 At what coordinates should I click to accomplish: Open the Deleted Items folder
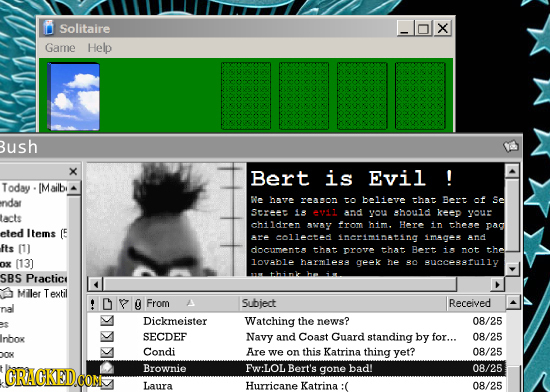(x=33, y=234)
